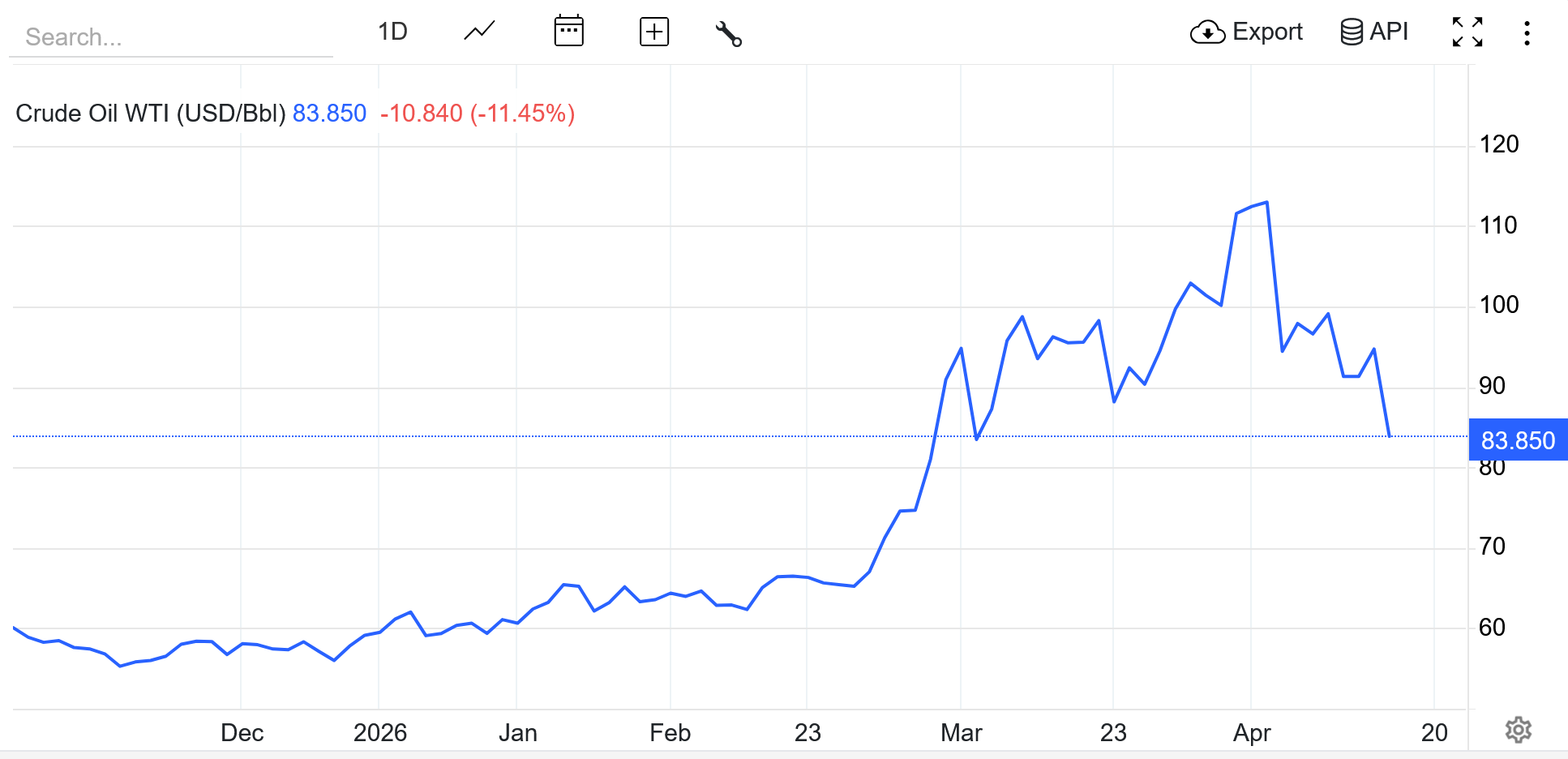Select the current price tag 83.850
The height and width of the screenshot is (759, 1568).
point(1518,440)
